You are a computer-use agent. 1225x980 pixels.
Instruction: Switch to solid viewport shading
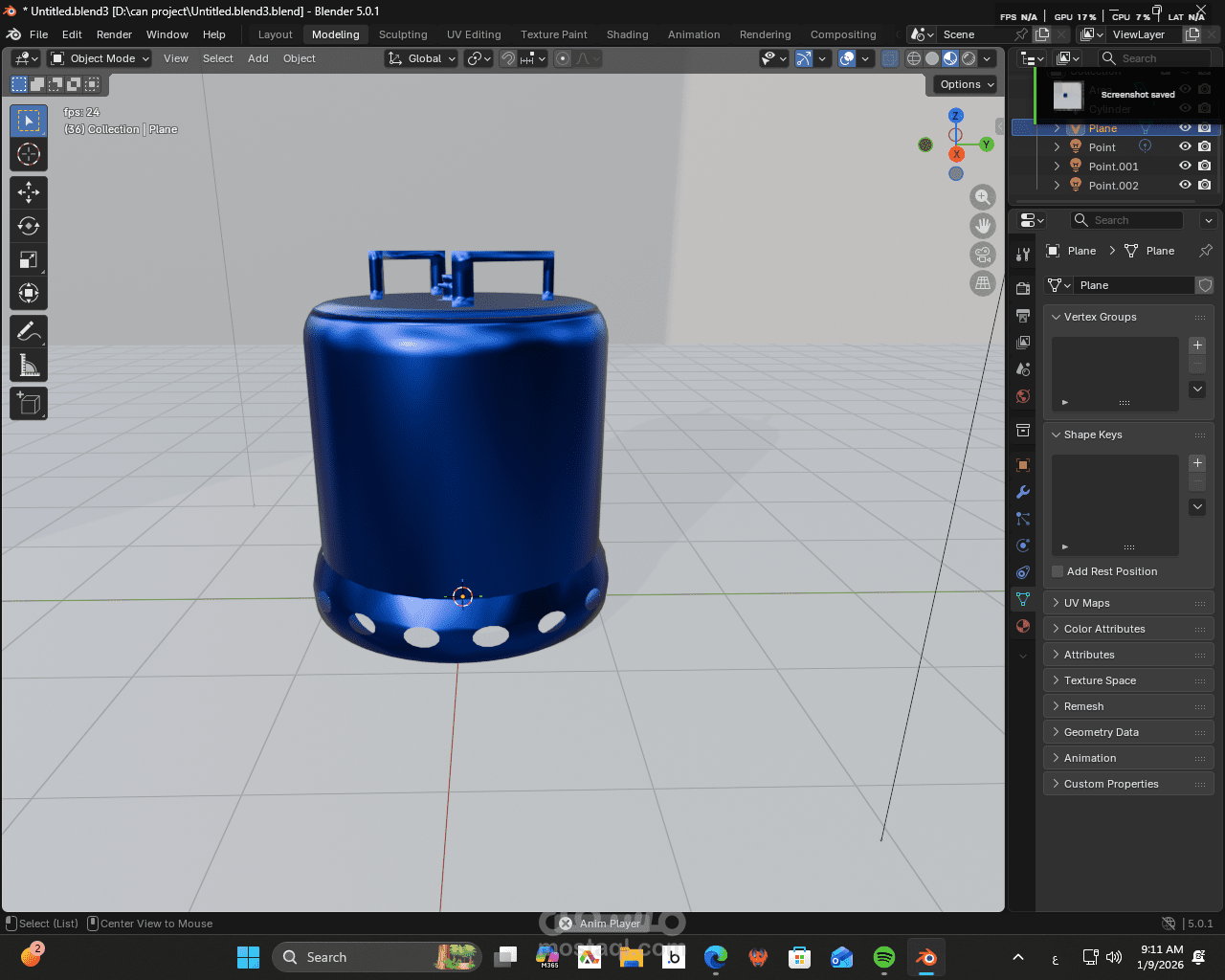932,58
